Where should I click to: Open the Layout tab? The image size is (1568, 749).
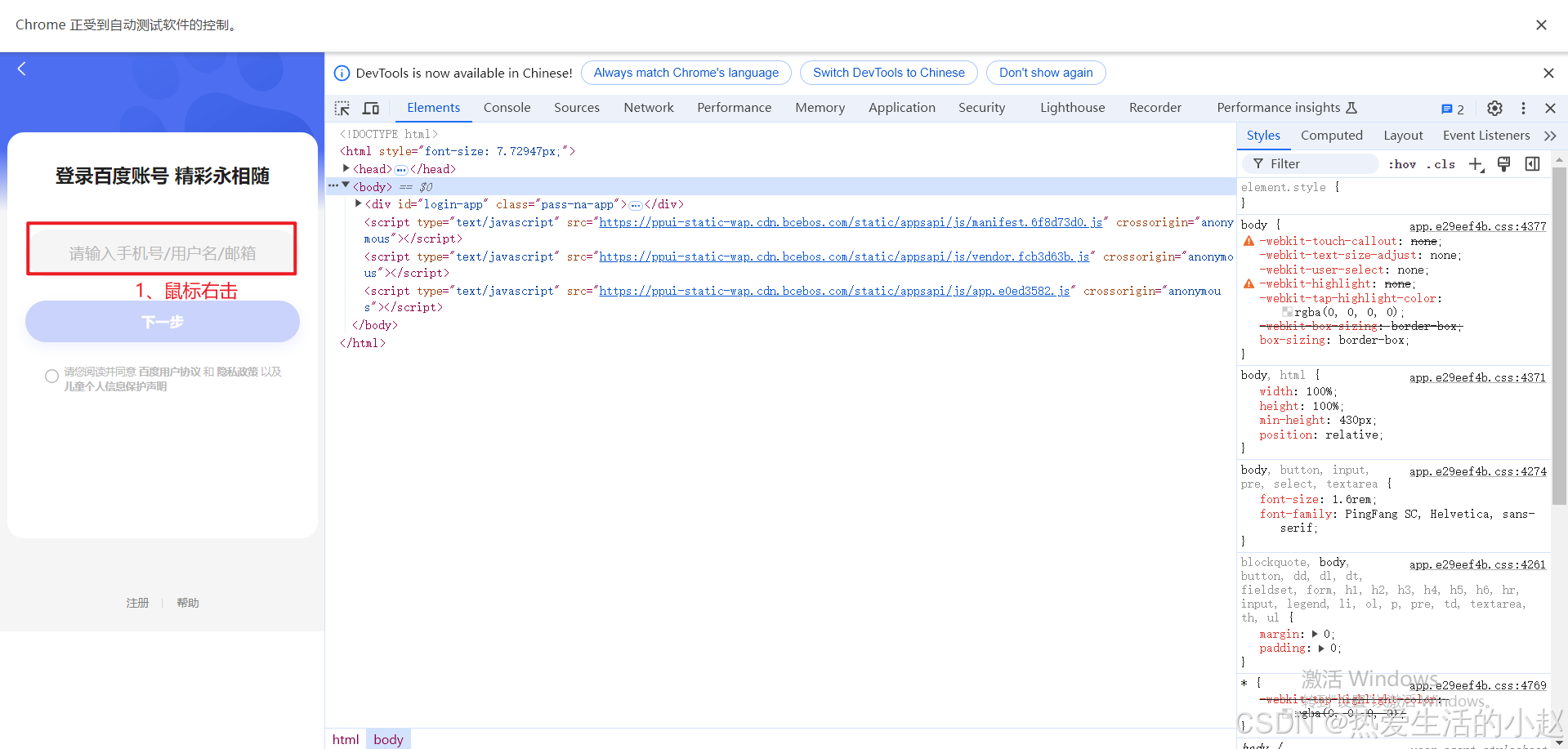click(x=1403, y=136)
